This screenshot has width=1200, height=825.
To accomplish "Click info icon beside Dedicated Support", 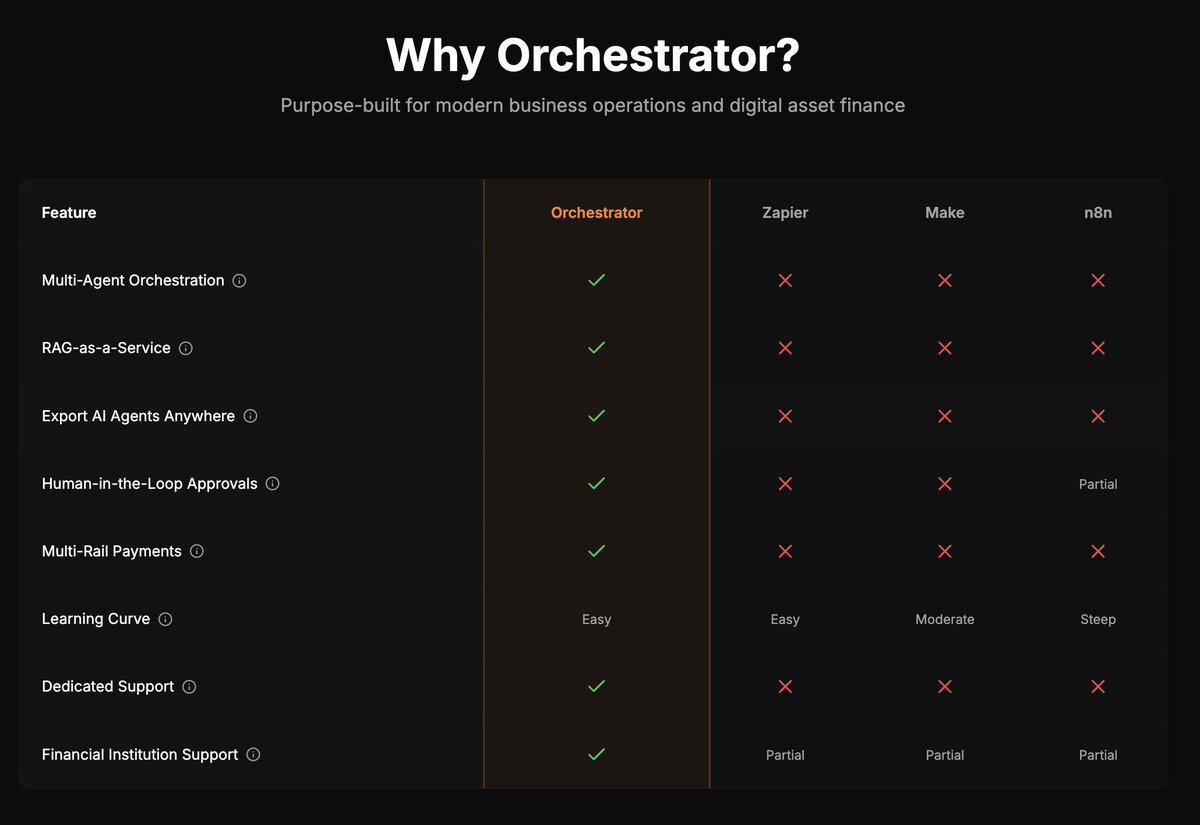I will pyautogui.click(x=189, y=687).
